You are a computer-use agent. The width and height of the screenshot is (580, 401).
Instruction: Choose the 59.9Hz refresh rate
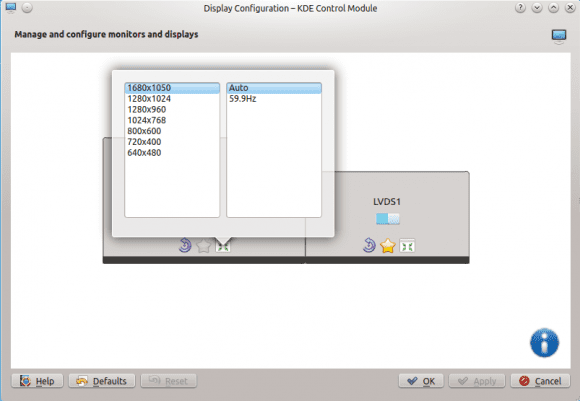click(x=274, y=99)
